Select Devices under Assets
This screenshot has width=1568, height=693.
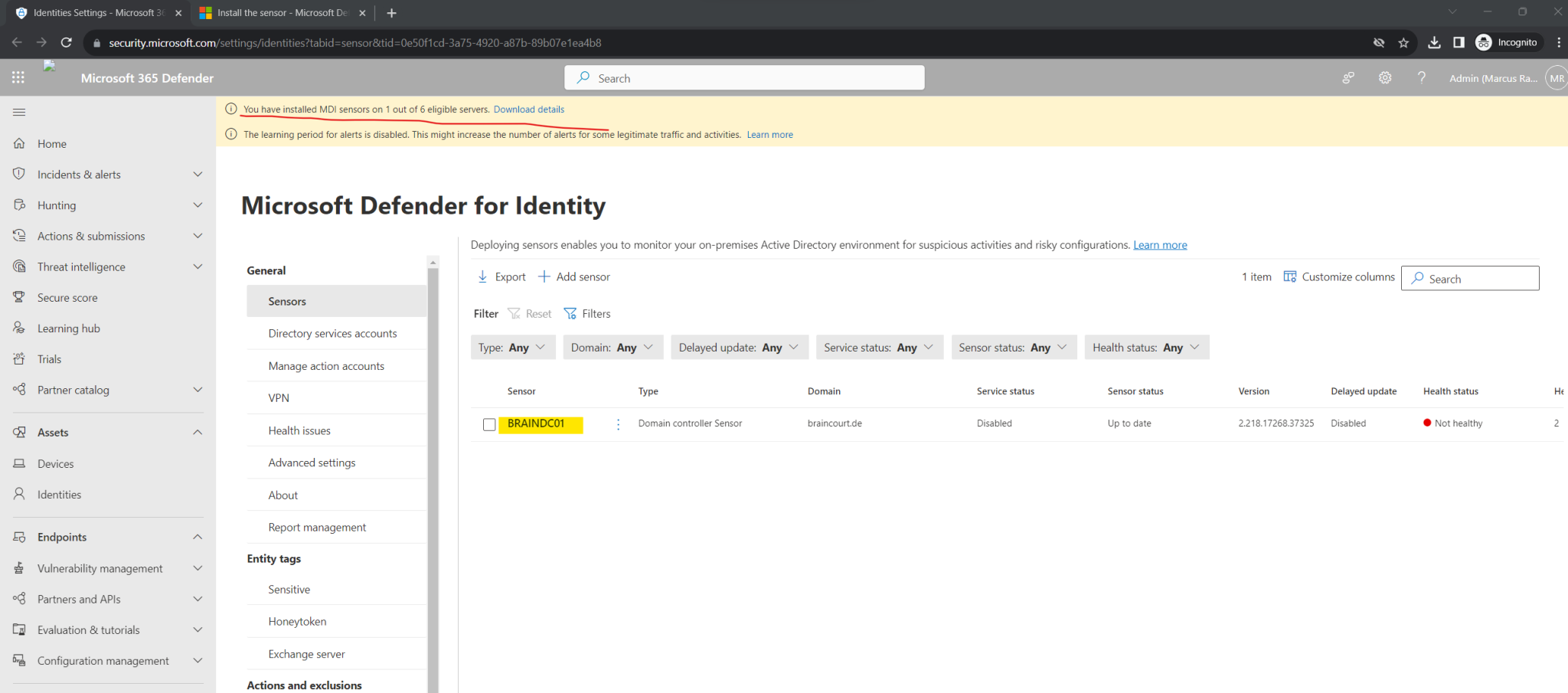pos(54,463)
